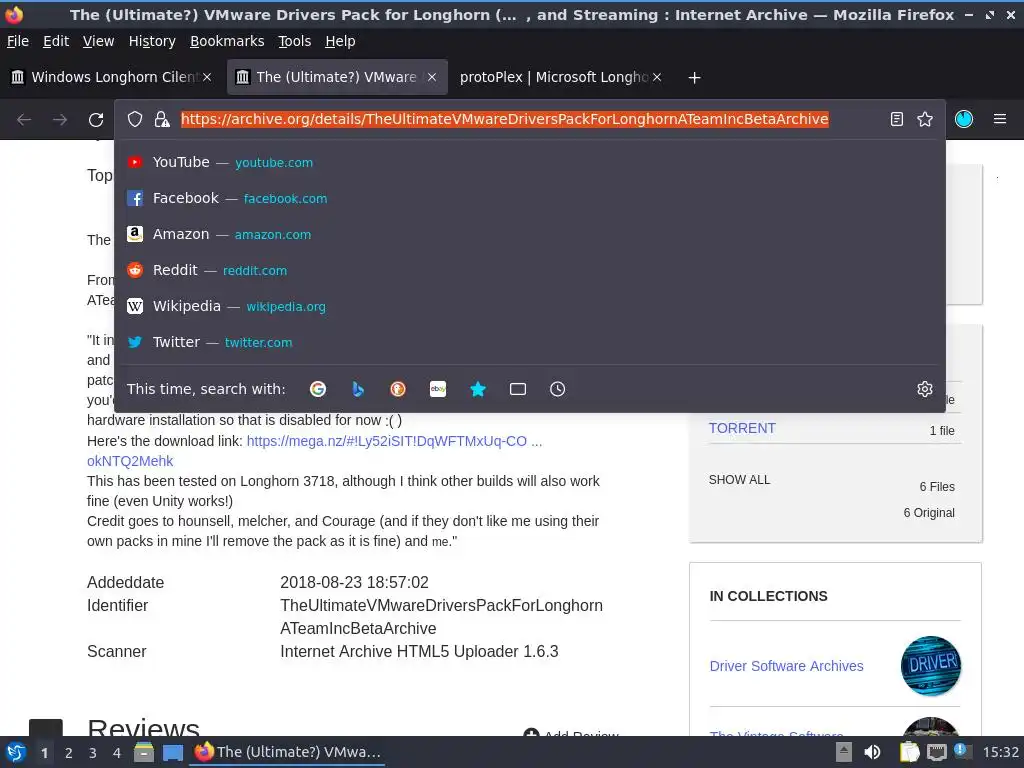Viewport: 1024px width, 768px height.
Task: Open the Firefox hamburger menu
Action: point(999,119)
